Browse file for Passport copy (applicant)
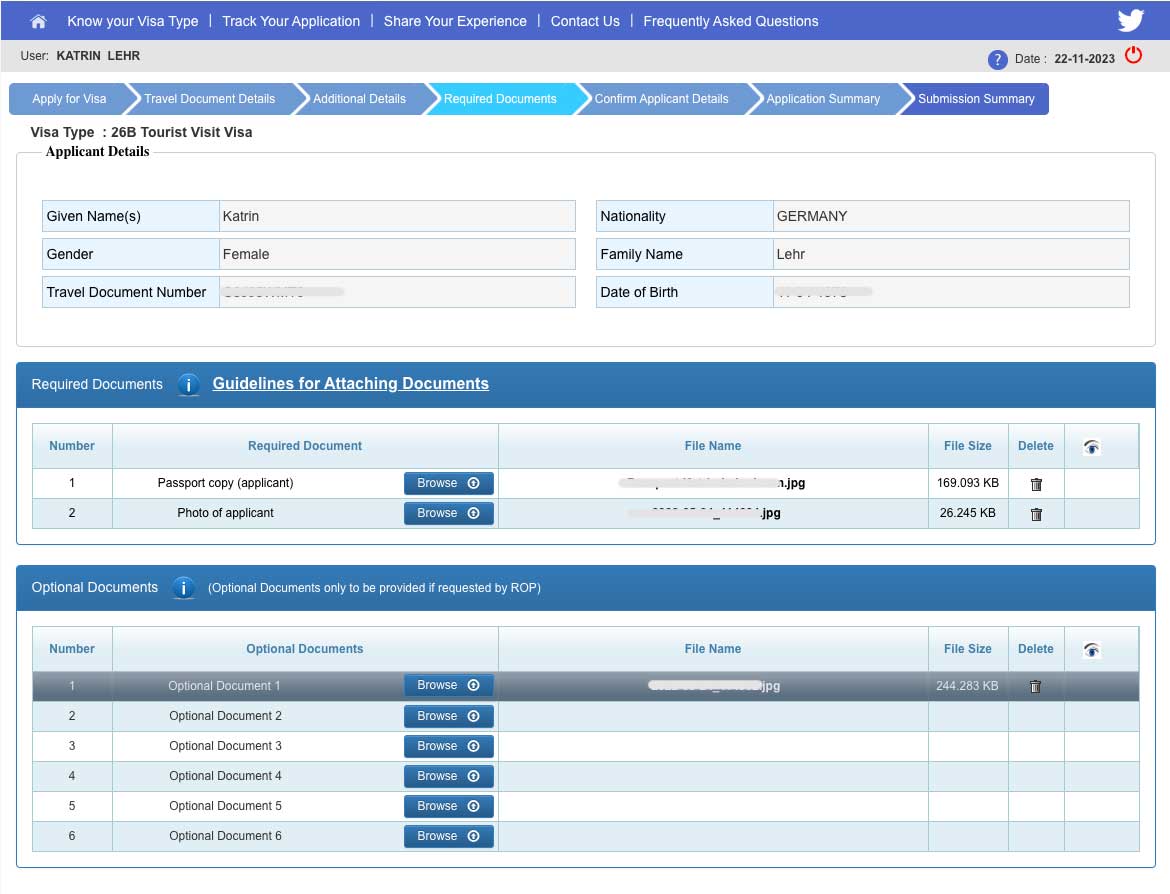Viewport: 1170px width, 894px height. coord(448,483)
